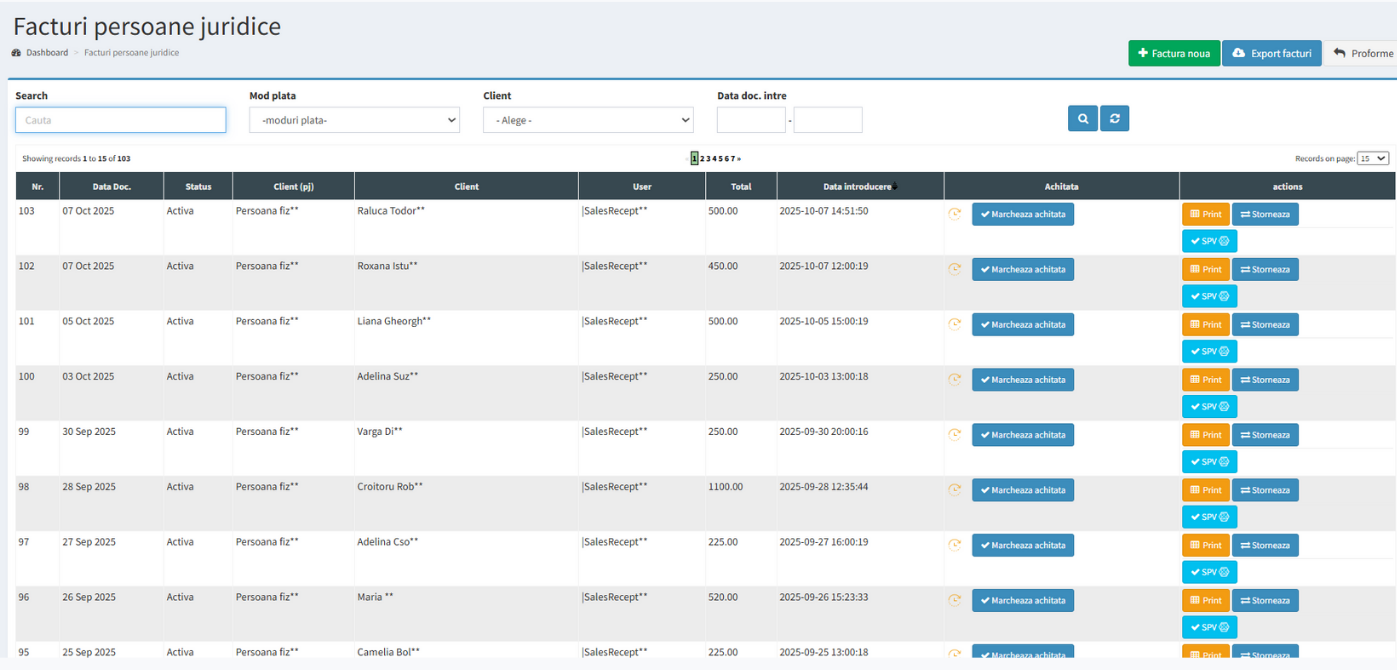Click the magnifier search button

click(1082, 119)
